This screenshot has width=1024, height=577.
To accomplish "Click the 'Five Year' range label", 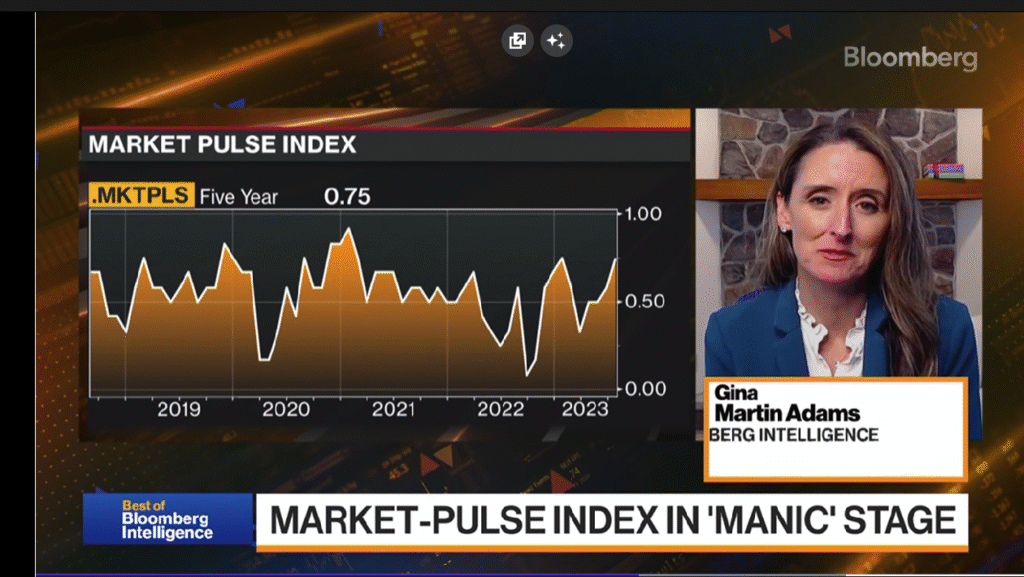I will 238,196.
